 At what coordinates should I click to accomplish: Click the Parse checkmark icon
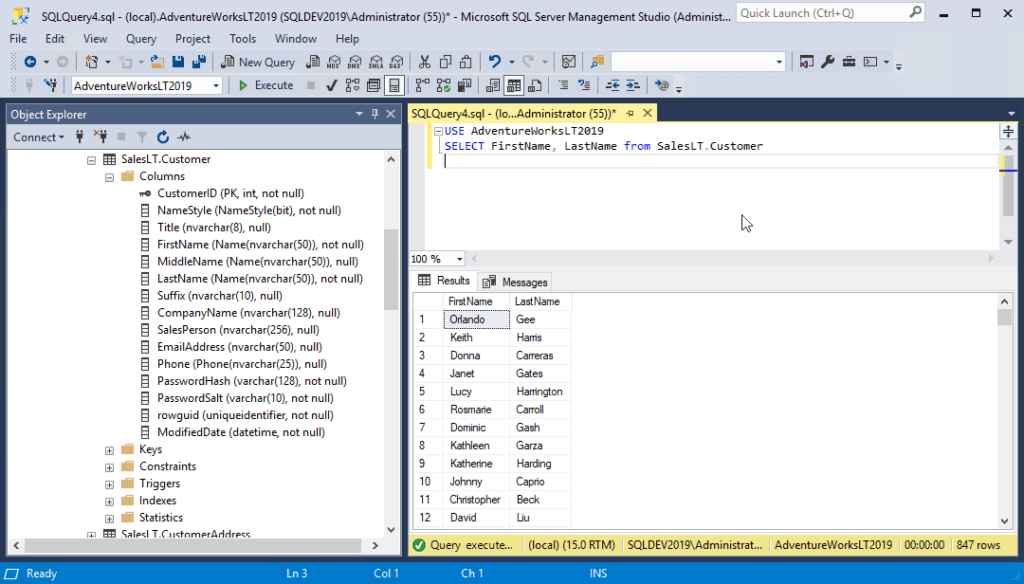pos(332,86)
